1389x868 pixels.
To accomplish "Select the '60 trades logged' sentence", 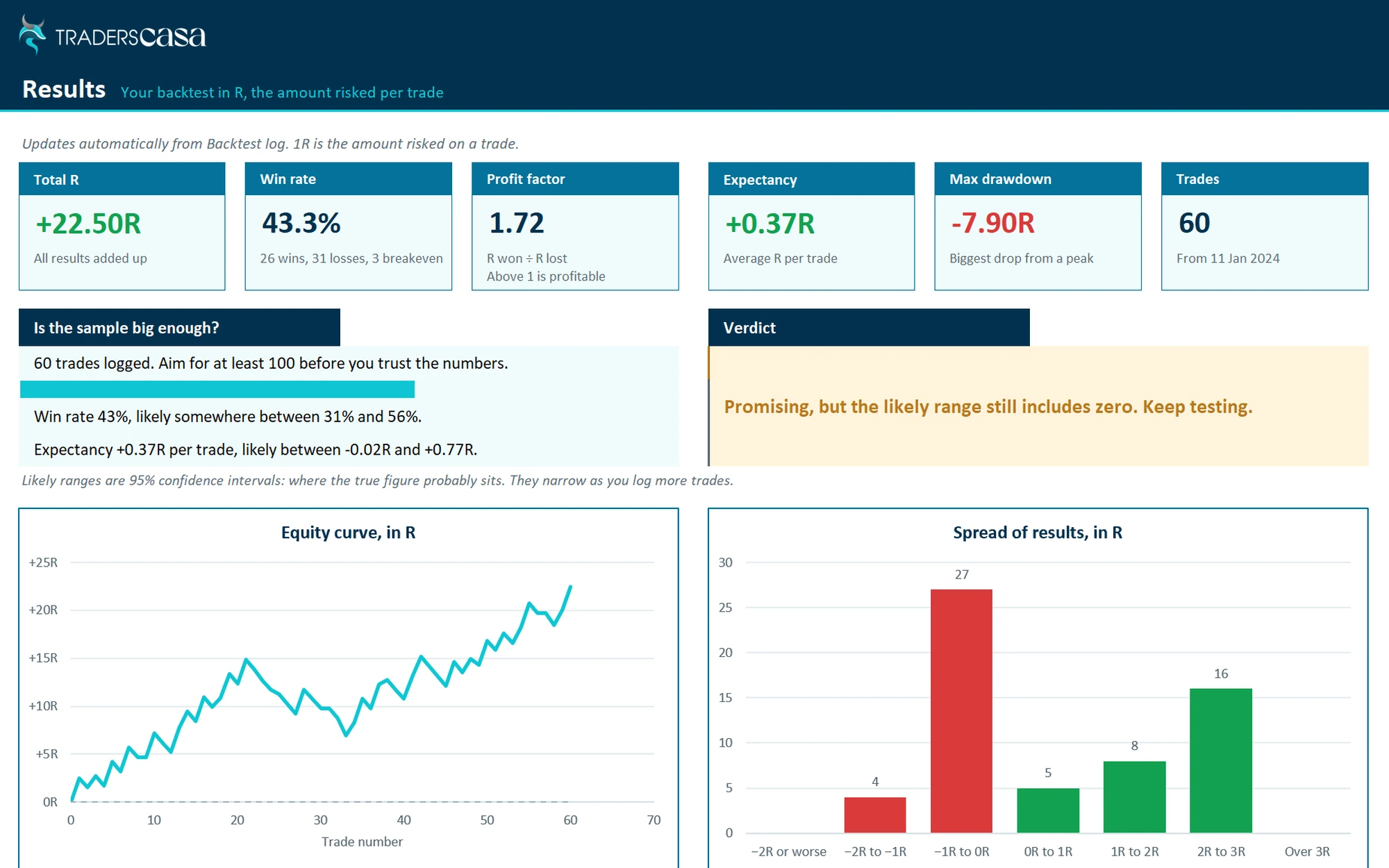I will click(271, 363).
